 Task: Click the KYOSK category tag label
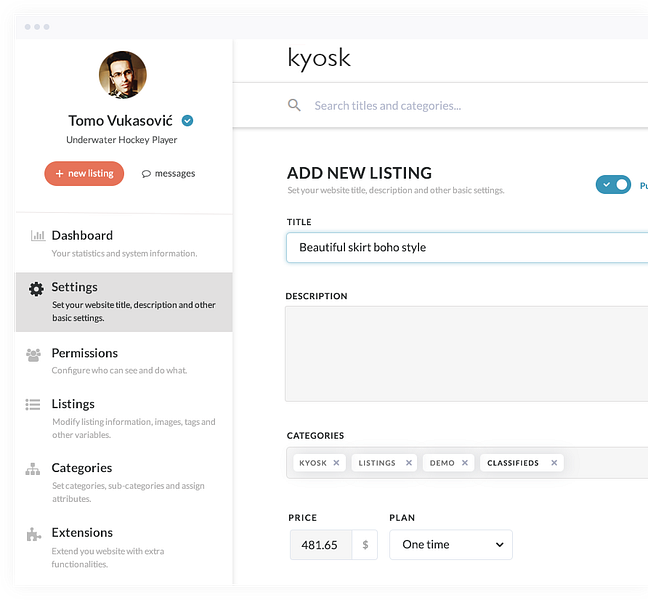click(313, 463)
